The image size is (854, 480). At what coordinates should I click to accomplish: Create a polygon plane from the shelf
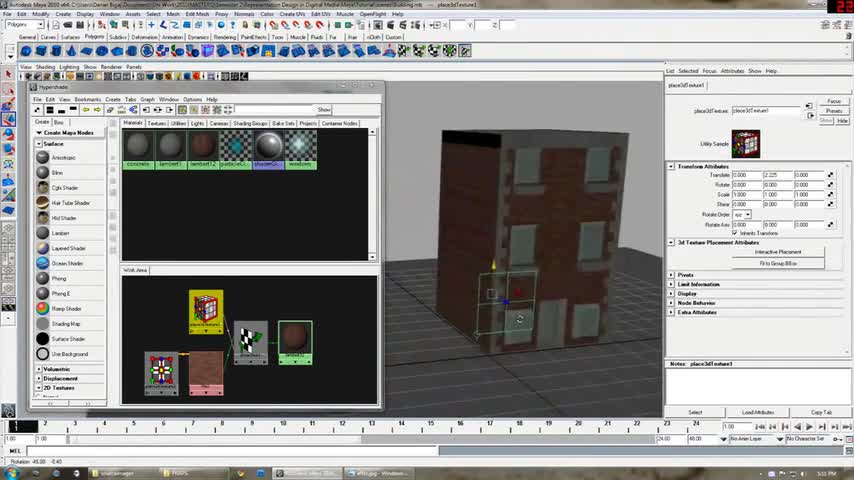pos(87,51)
